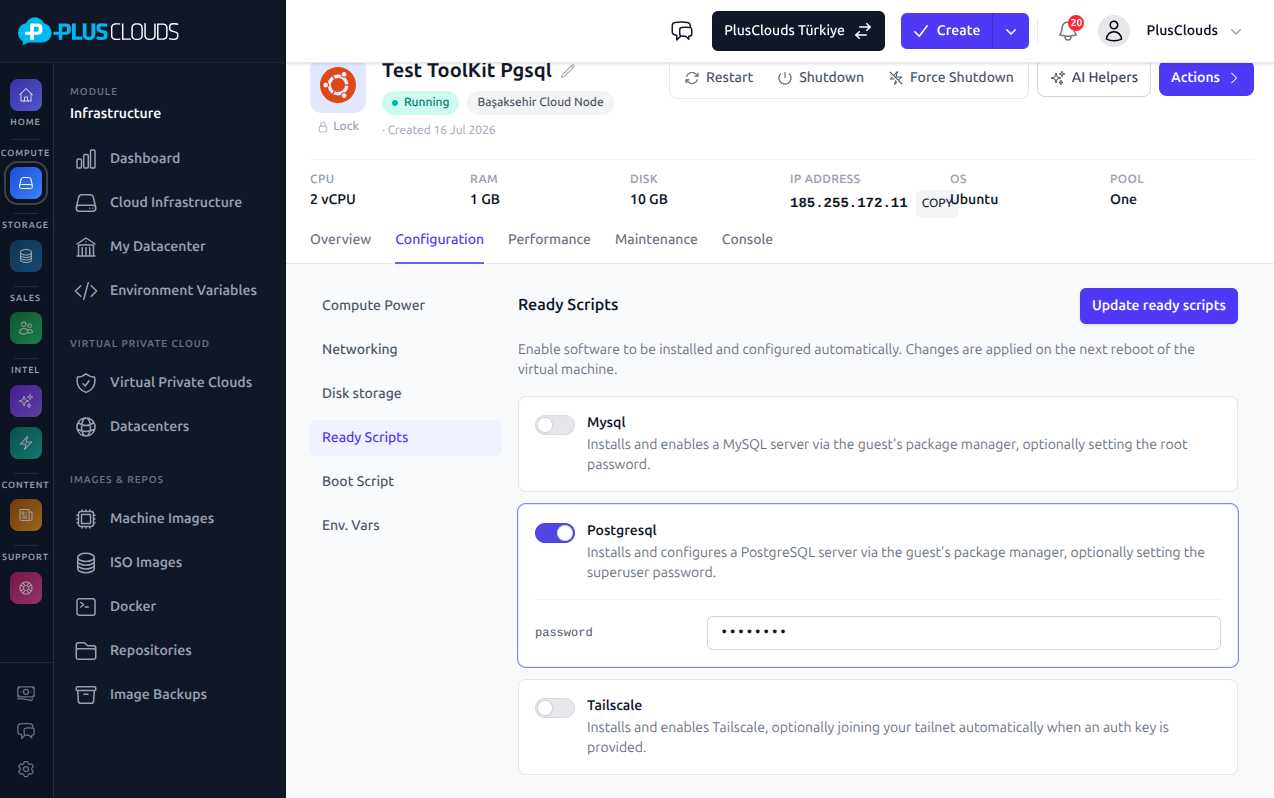
Task: Open the PlusClouds account dropdown
Action: pyautogui.click(x=1194, y=31)
